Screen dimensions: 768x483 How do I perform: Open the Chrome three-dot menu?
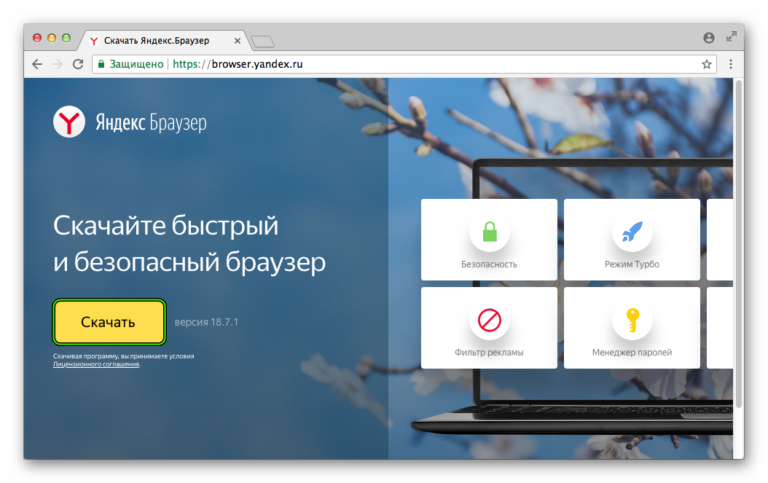pos(731,64)
